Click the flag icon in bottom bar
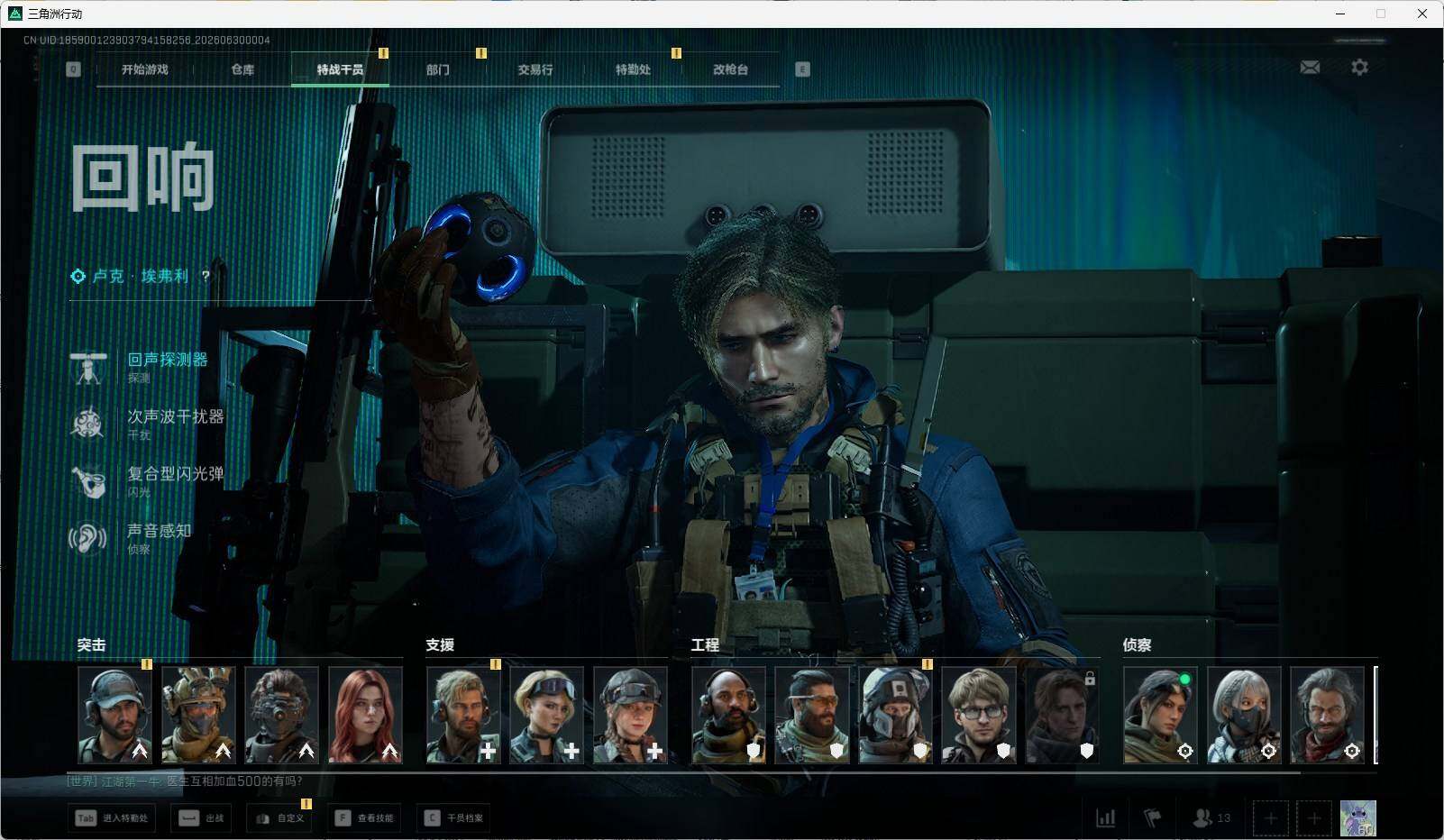Screen dimensions: 1444x840 point(1152,817)
